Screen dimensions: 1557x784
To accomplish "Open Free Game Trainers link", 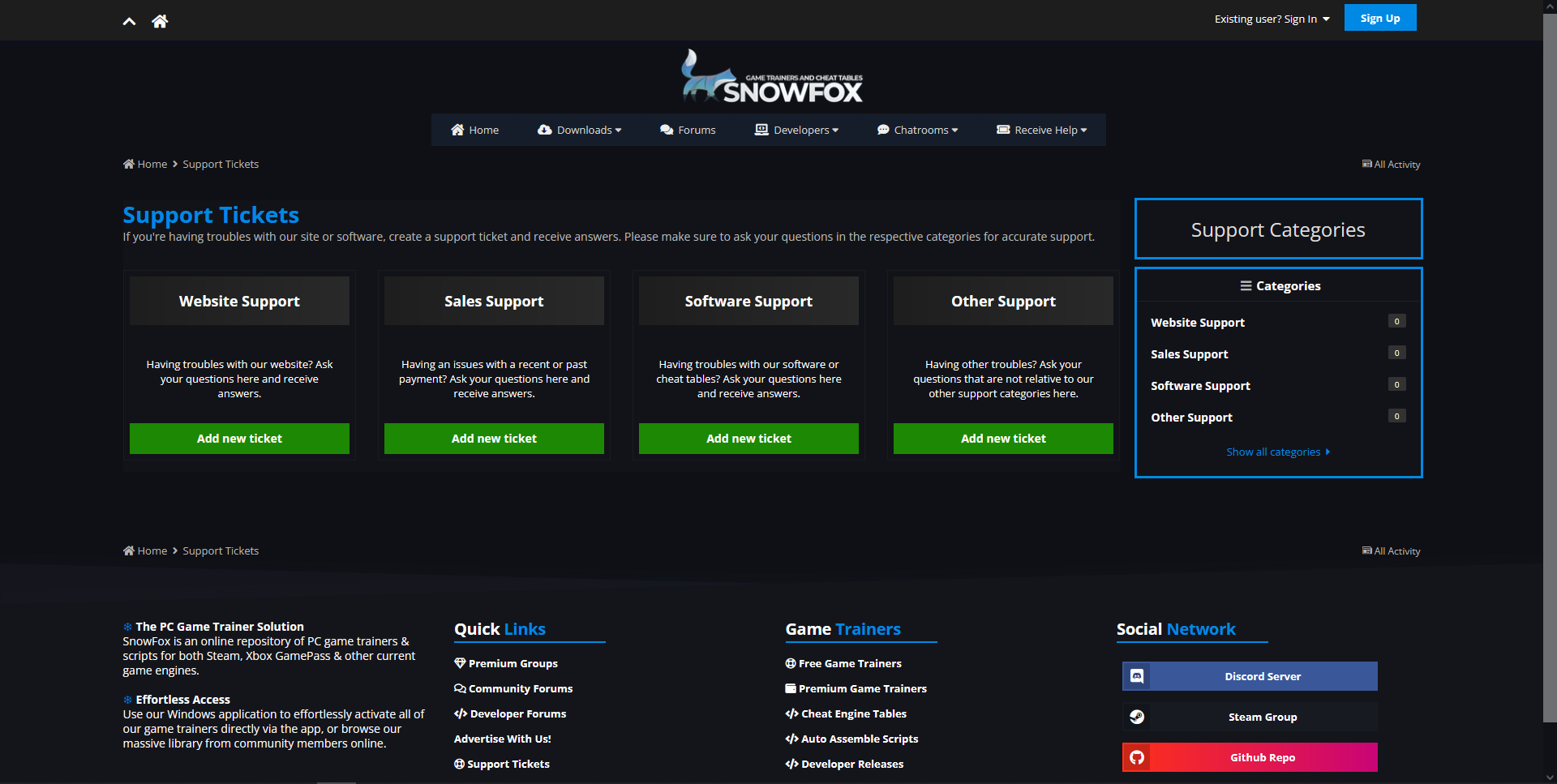I will 843,663.
